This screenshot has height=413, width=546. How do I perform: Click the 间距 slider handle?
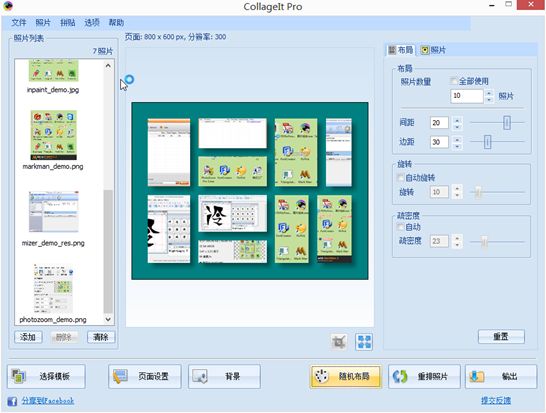(x=507, y=123)
